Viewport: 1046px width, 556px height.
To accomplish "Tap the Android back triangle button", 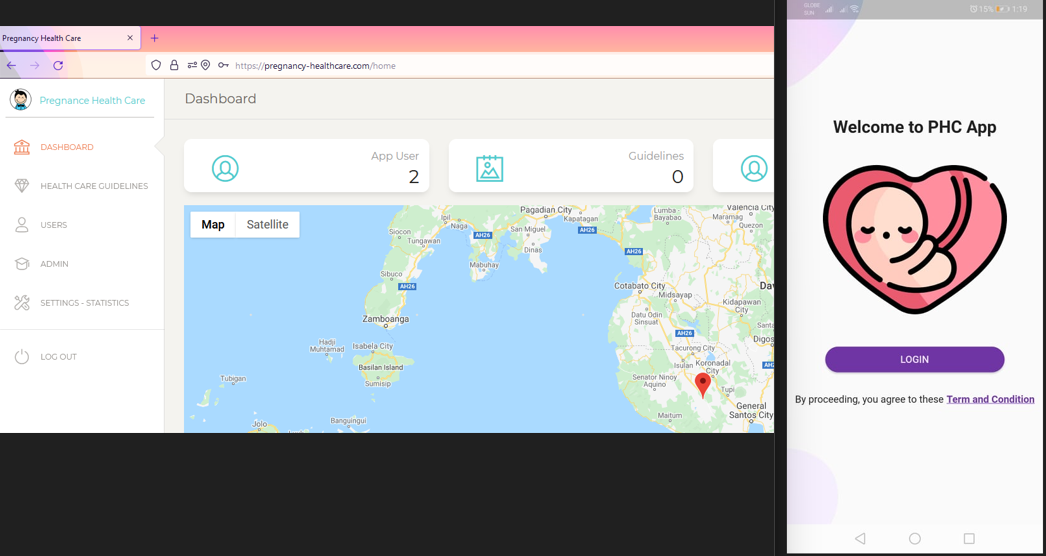I will (860, 538).
